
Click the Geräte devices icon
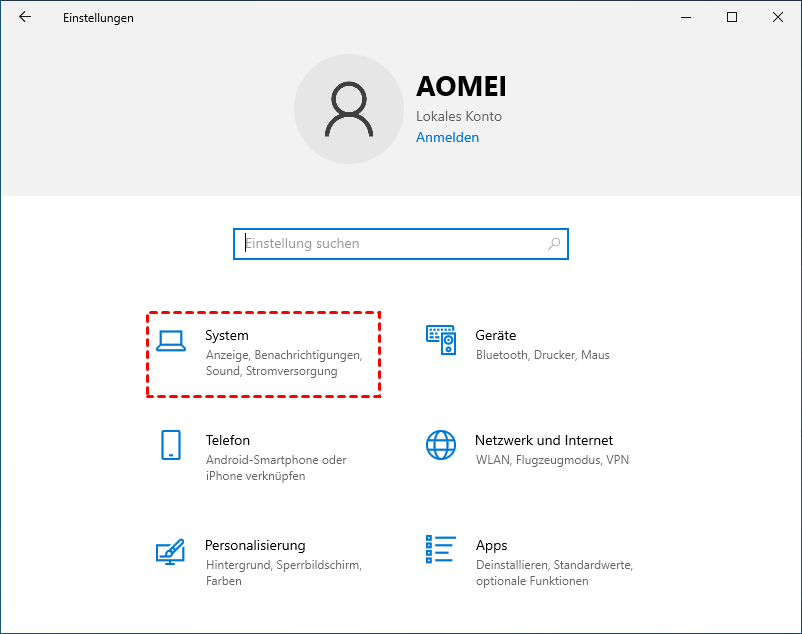click(441, 341)
